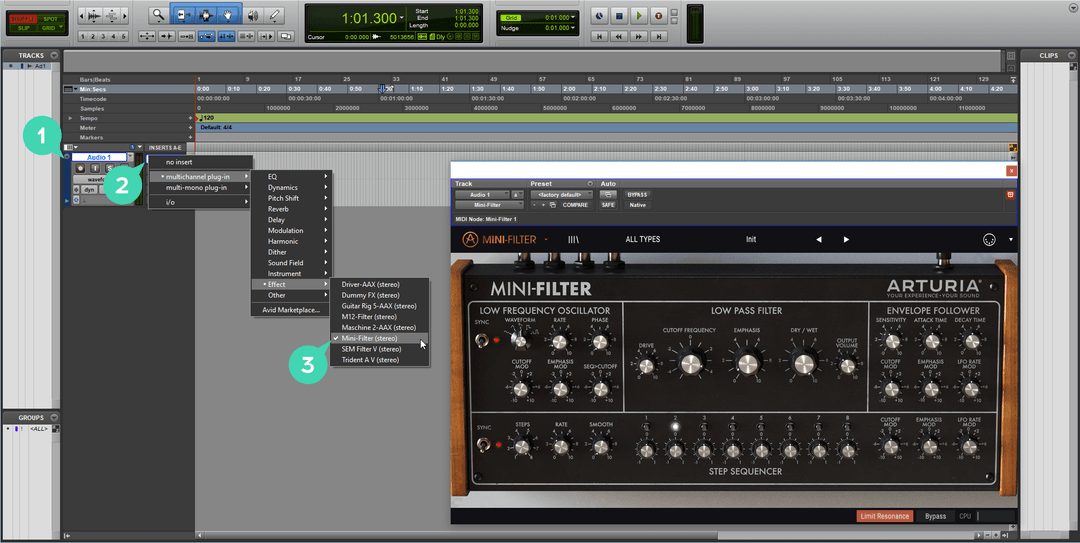Open Mini-Filter options arrow at top right

pyautogui.click(x=1011, y=240)
